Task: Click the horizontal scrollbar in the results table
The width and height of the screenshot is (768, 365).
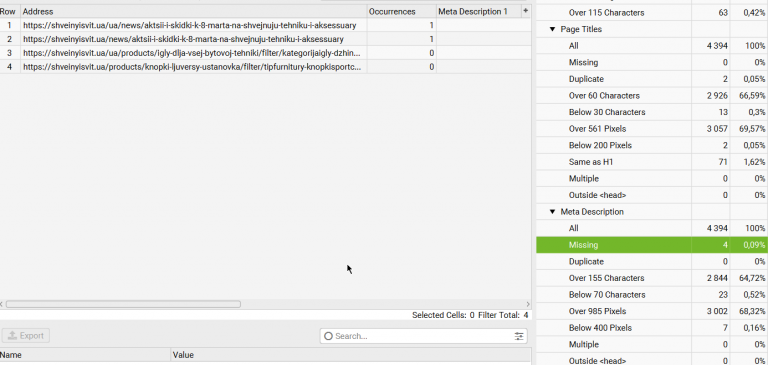Action: coord(123,304)
